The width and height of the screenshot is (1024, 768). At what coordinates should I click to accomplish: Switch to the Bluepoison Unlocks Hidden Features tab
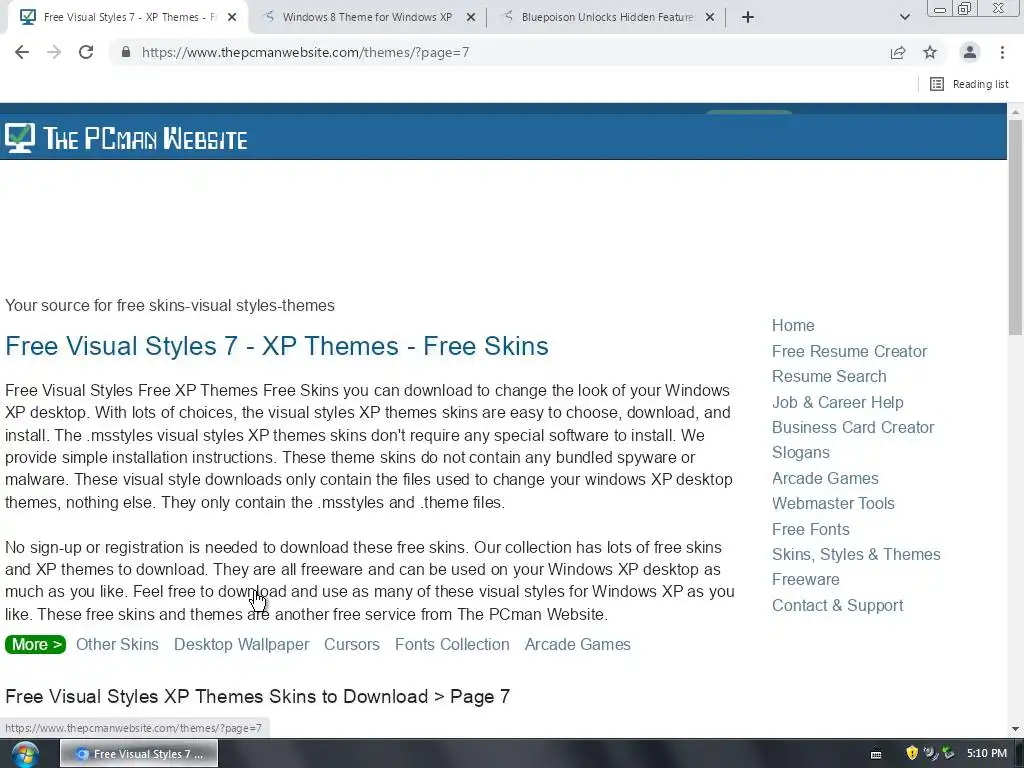[x=607, y=17]
